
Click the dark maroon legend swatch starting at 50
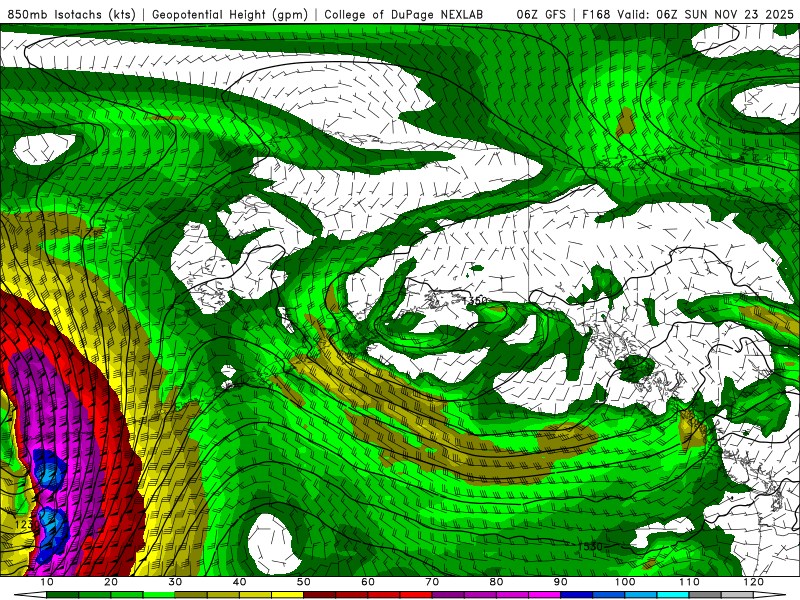319,595
